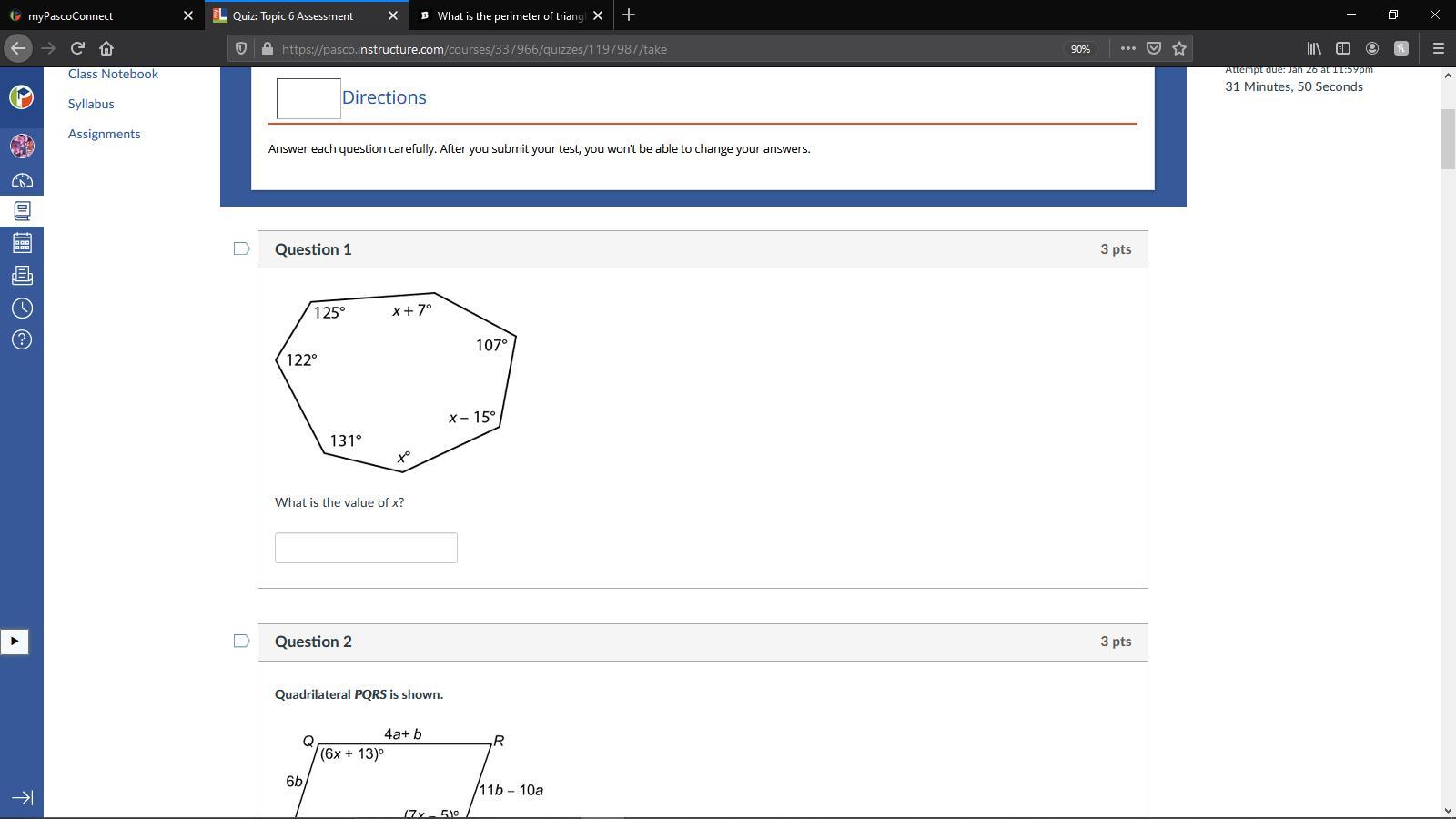Flag Question 2 for review
The height and width of the screenshot is (819, 1456).
(241, 642)
